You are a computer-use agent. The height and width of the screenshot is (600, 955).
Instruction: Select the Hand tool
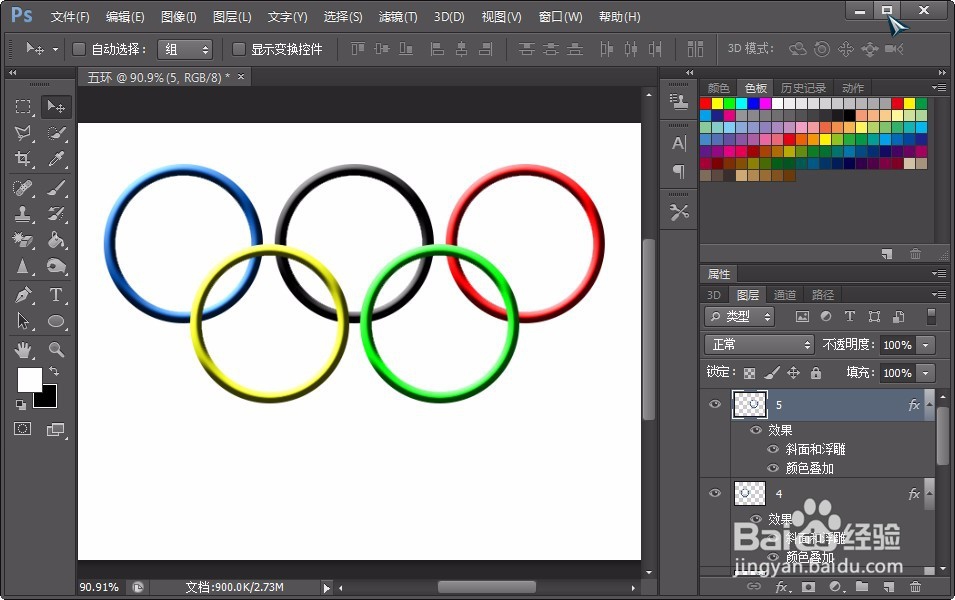pyautogui.click(x=23, y=350)
